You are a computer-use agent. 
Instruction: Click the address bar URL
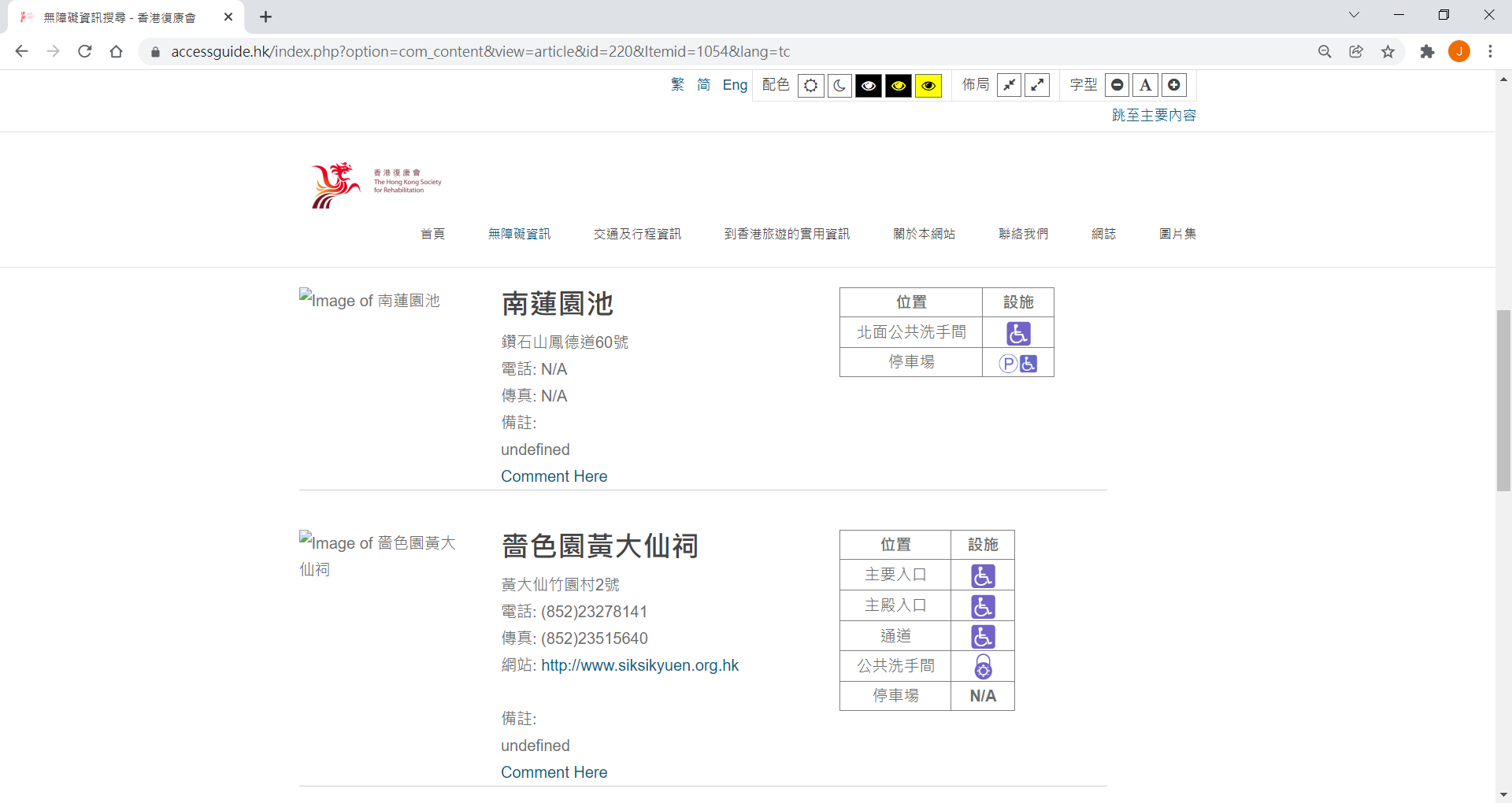[x=480, y=51]
